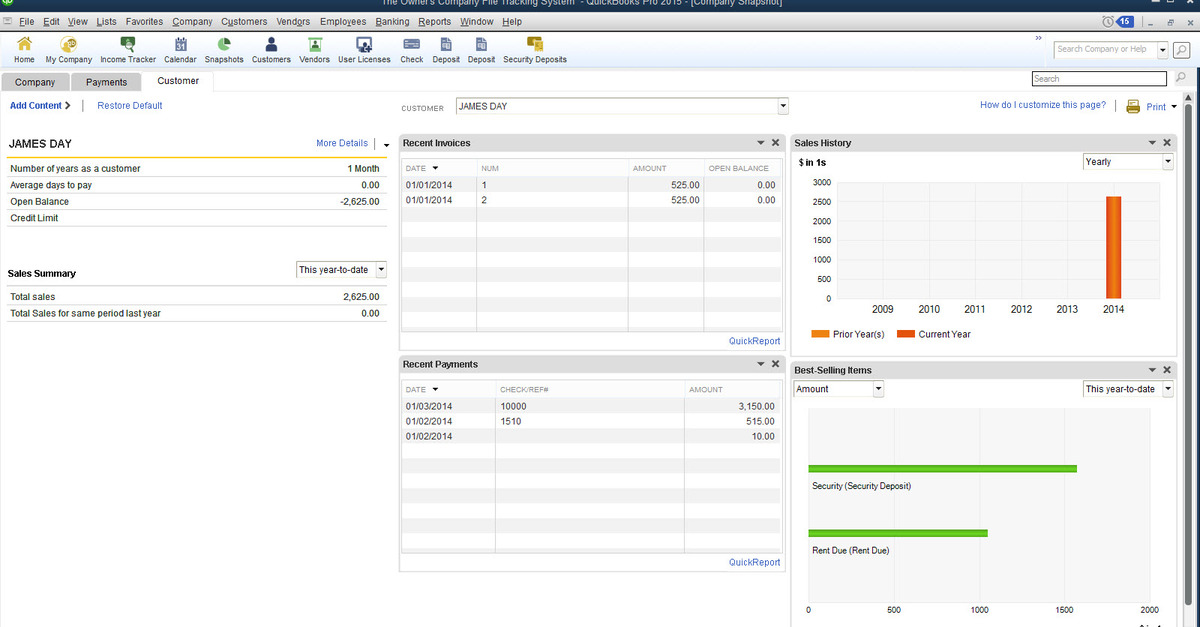The height and width of the screenshot is (627, 1200).
Task: Click the User Licenses icon
Action: click(364, 44)
